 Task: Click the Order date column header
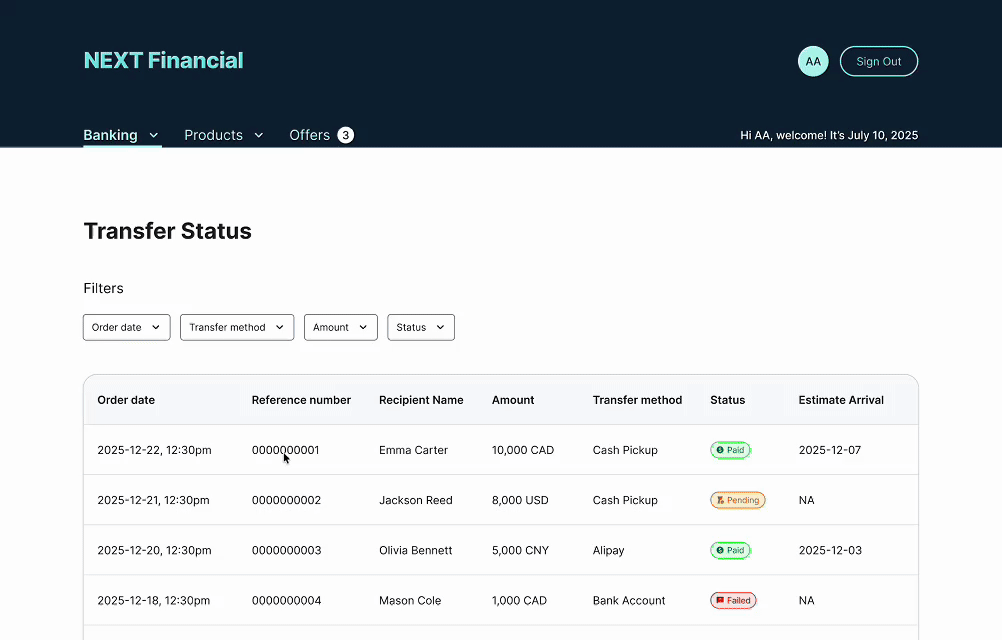126,400
